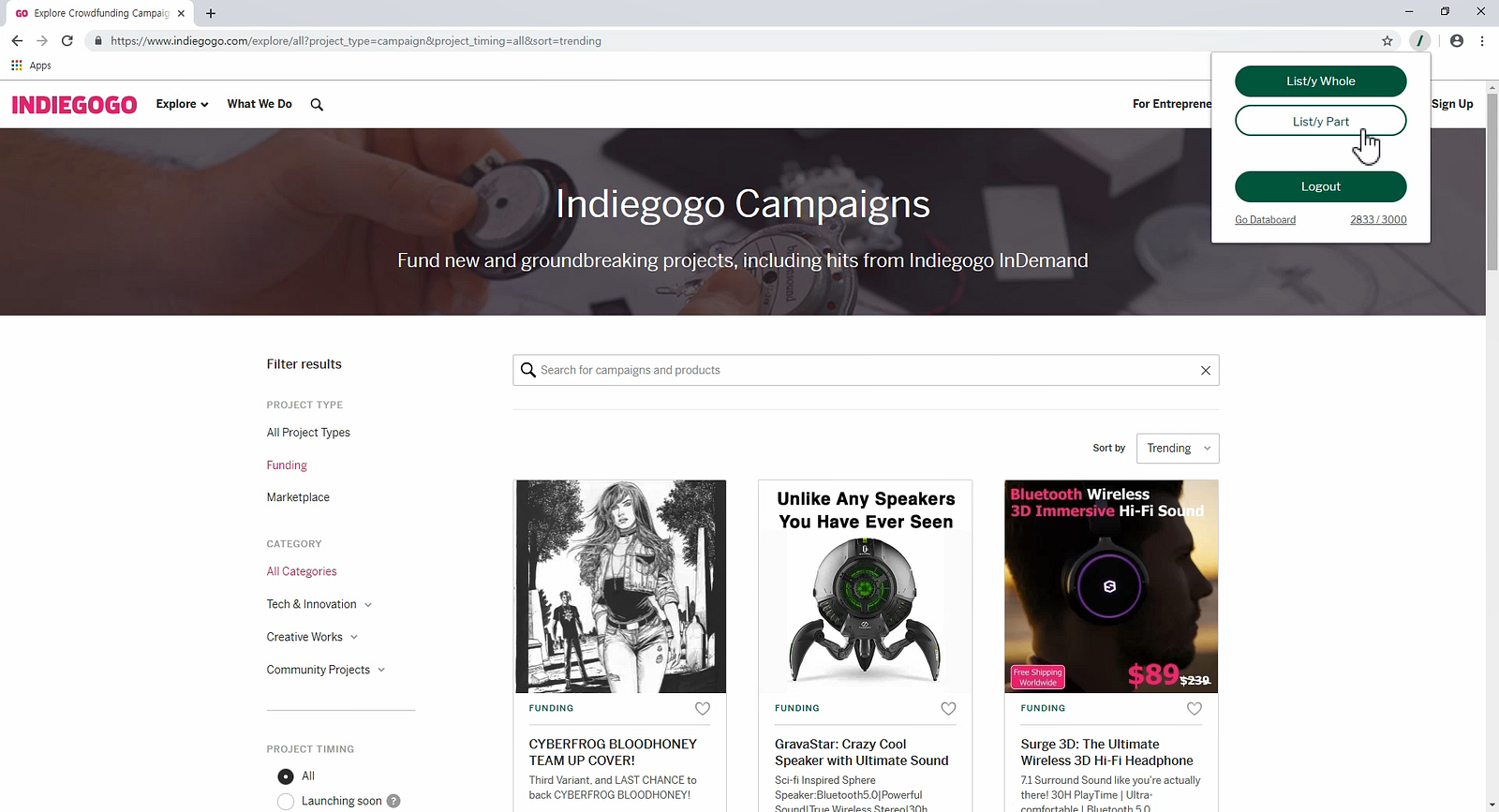This screenshot has height=812, width=1499.
Task: Close the Explore Crowdfunding Campaigns tab
Action: point(181,13)
